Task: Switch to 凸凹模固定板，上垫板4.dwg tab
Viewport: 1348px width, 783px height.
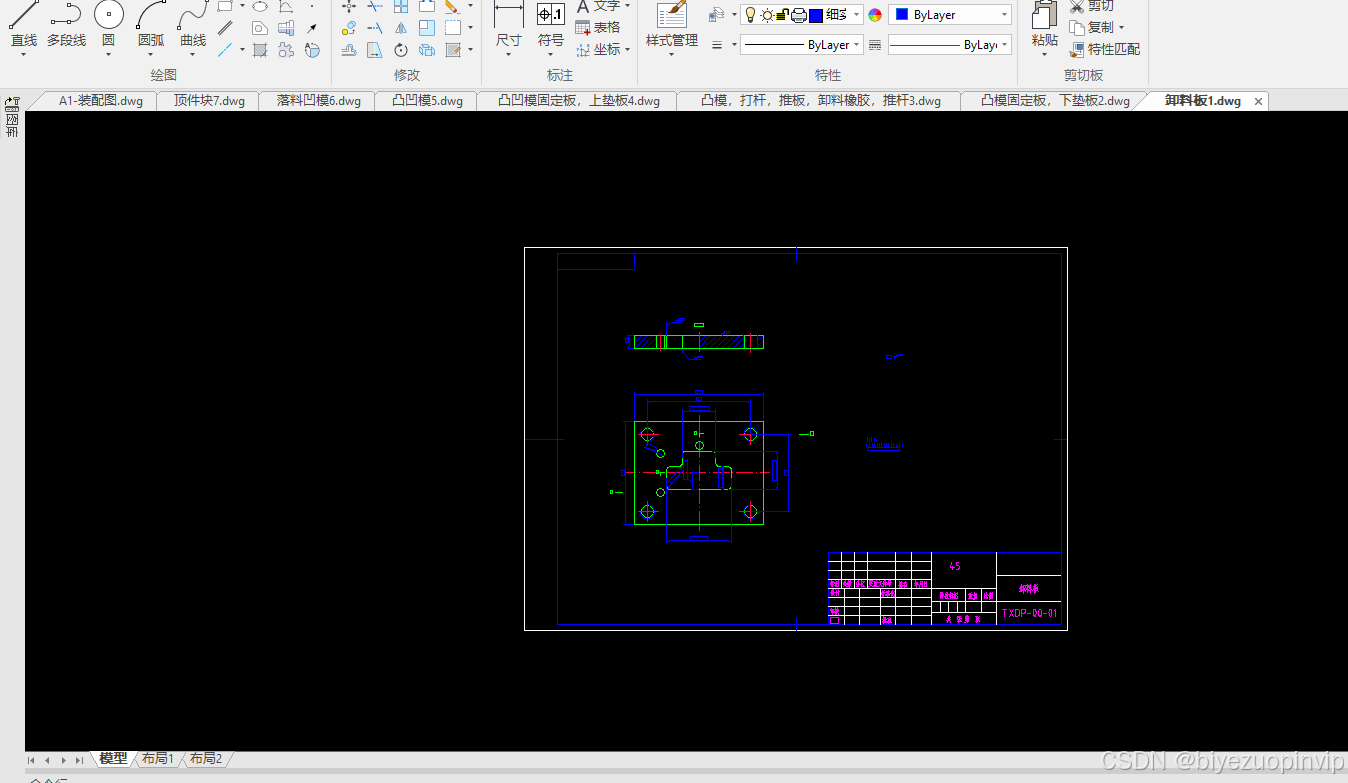Action: [x=579, y=101]
